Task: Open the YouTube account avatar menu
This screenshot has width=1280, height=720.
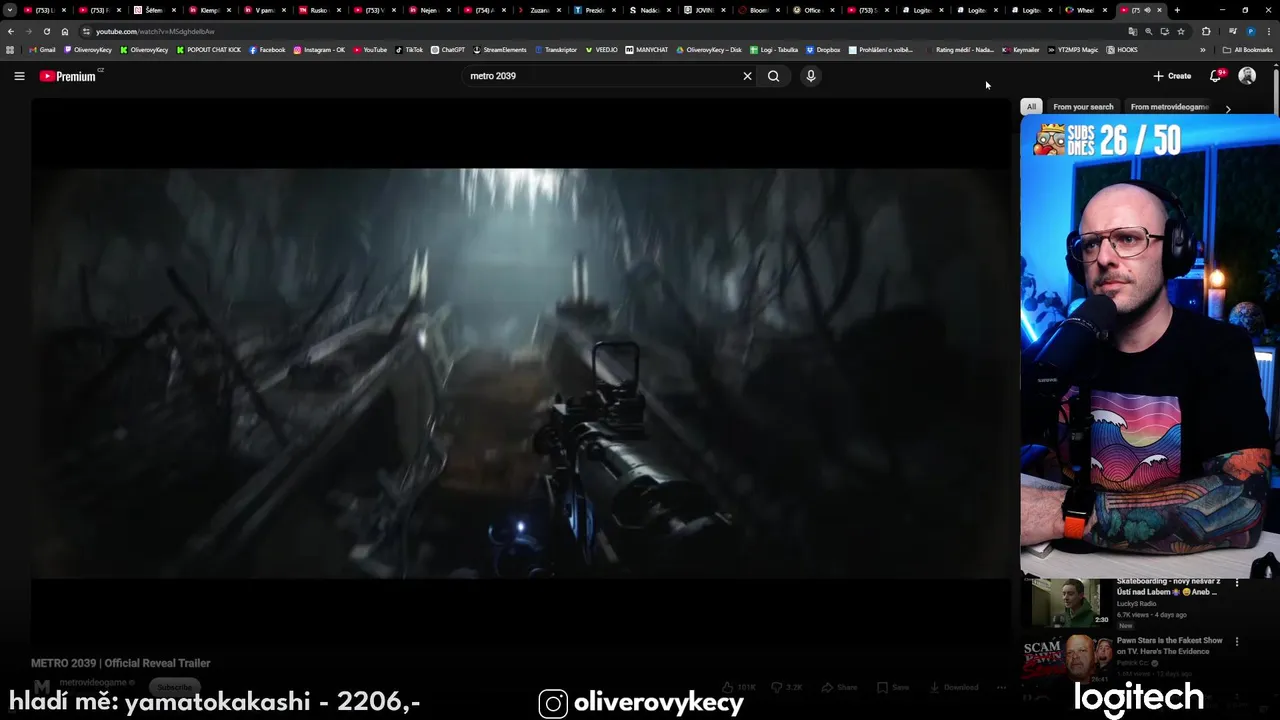Action: pos(1247,76)
